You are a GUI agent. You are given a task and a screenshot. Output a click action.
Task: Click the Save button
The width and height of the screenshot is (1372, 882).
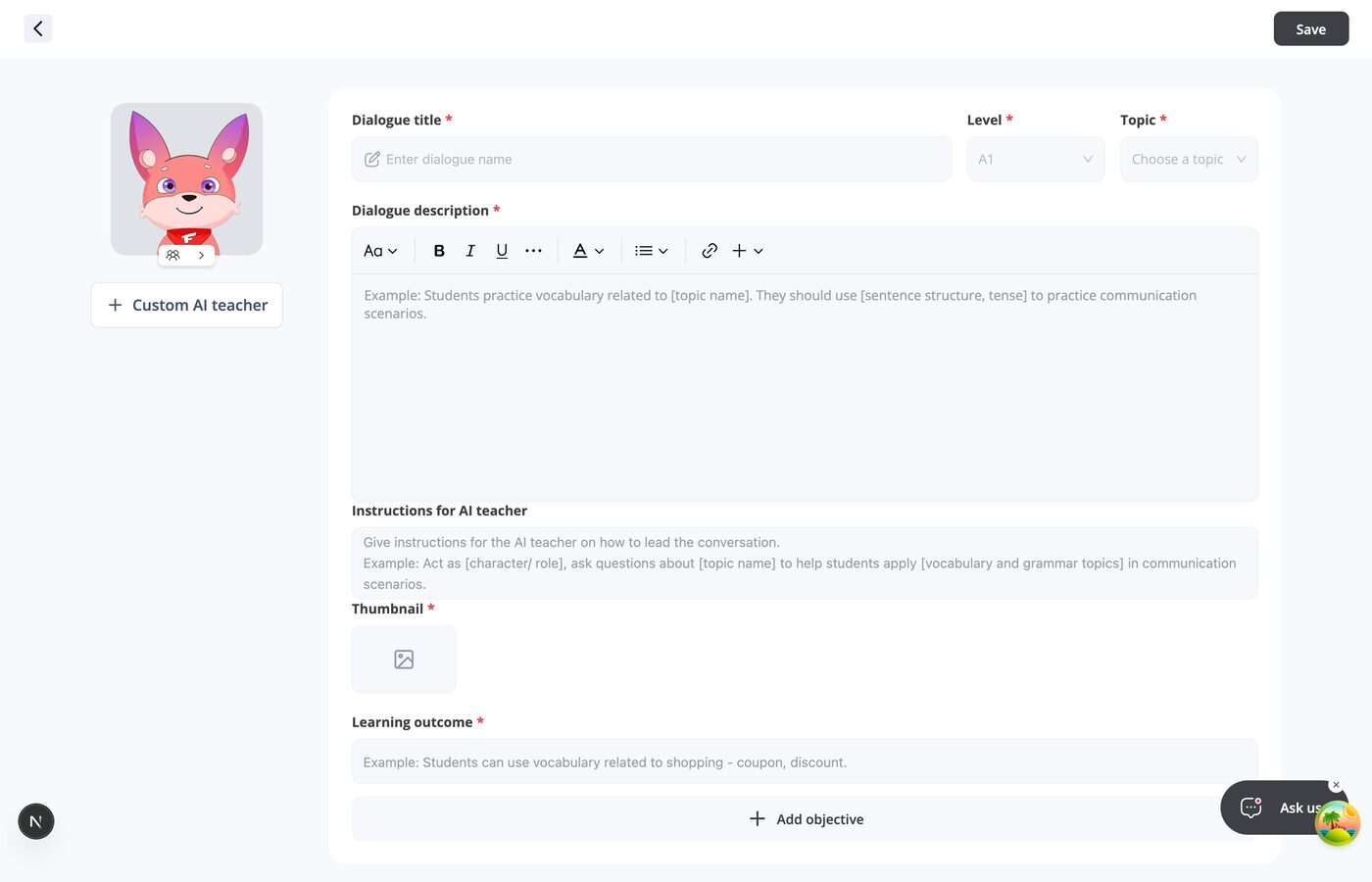(x=1311, y=28)
